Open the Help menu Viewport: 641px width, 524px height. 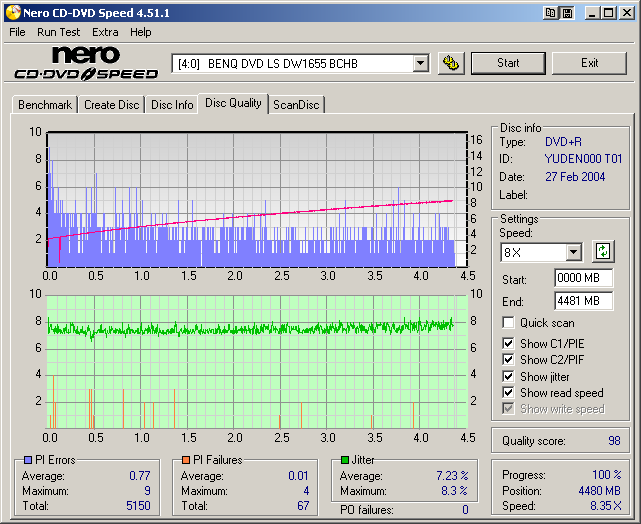point(141,32)
